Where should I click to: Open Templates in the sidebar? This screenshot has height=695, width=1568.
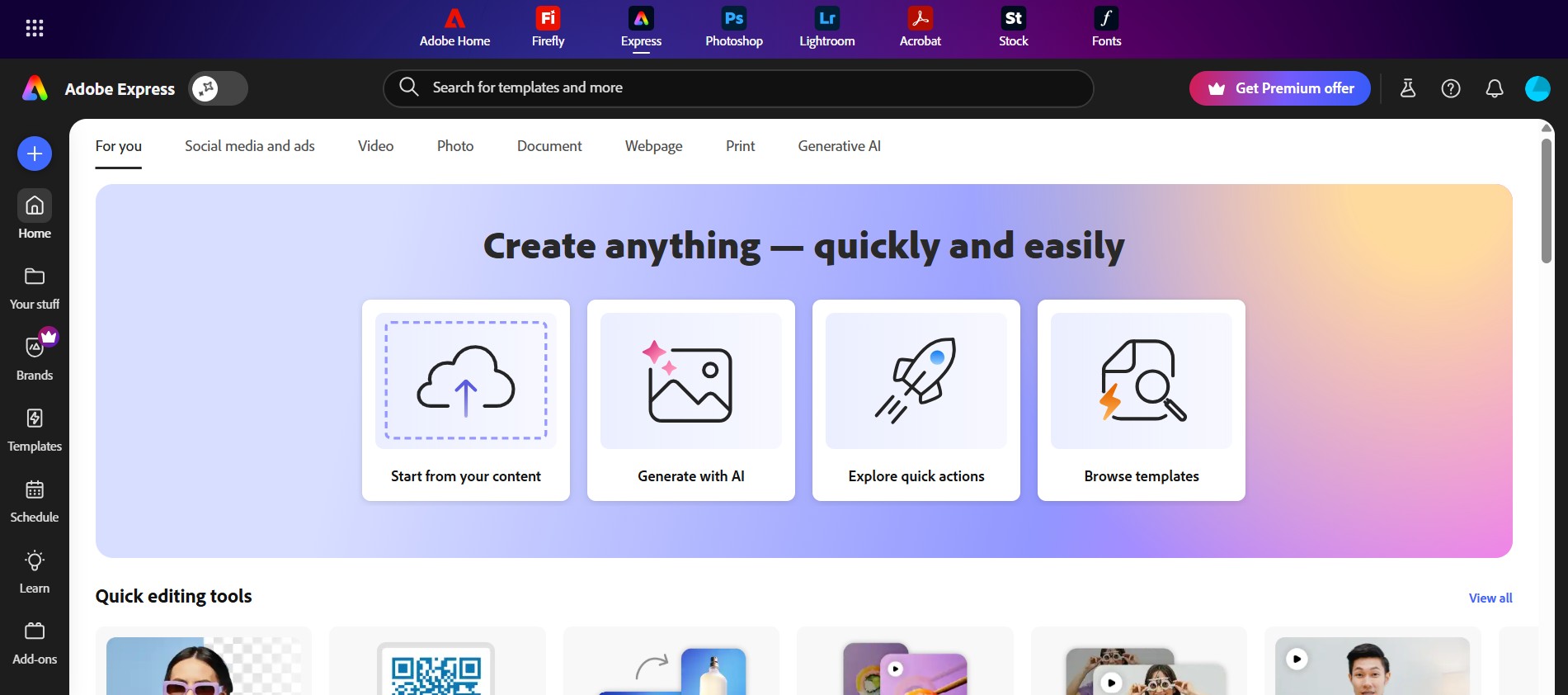tap(35, 429)
